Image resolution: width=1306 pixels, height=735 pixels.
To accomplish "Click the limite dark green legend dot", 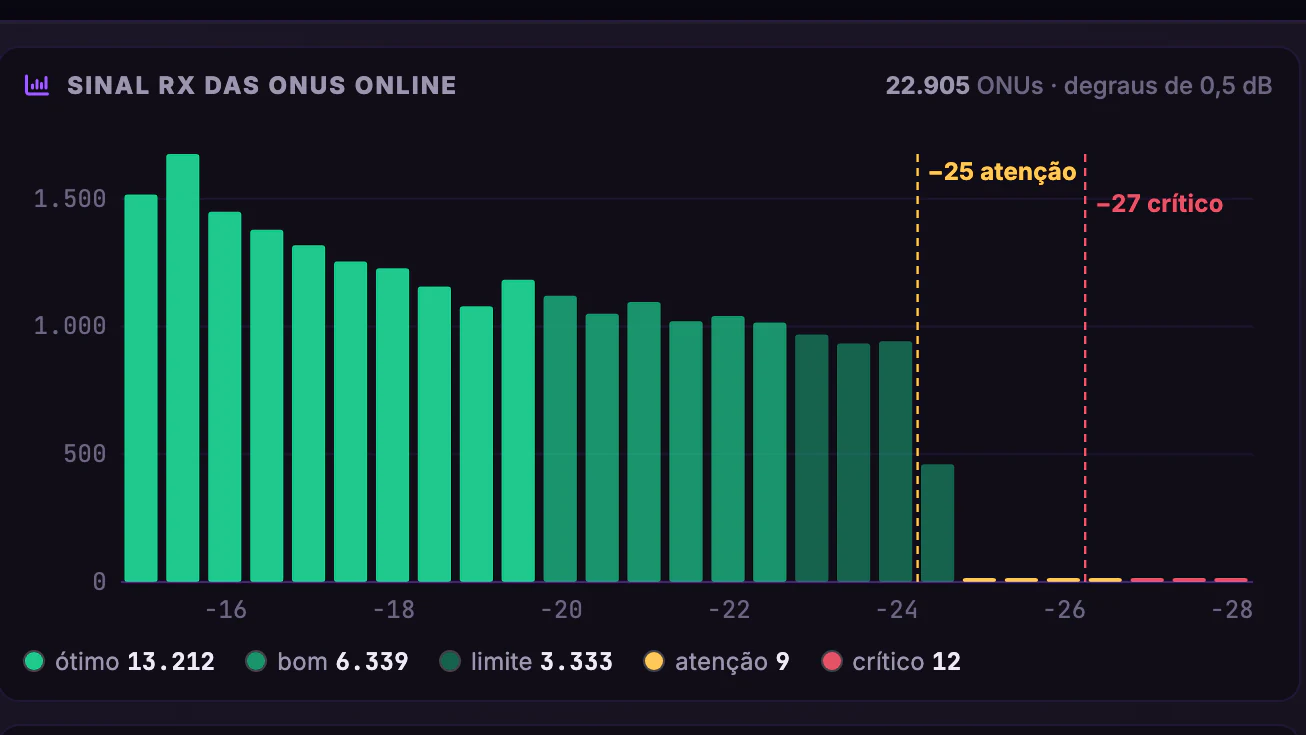I will point(450,661).
